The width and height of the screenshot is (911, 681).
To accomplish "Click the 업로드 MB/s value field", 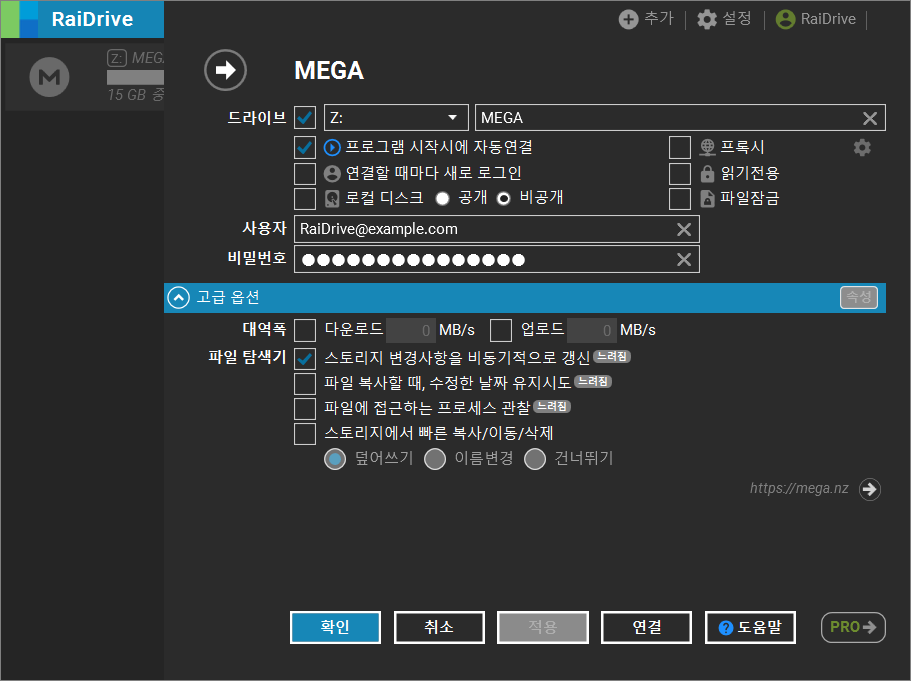I will [591, 330].
